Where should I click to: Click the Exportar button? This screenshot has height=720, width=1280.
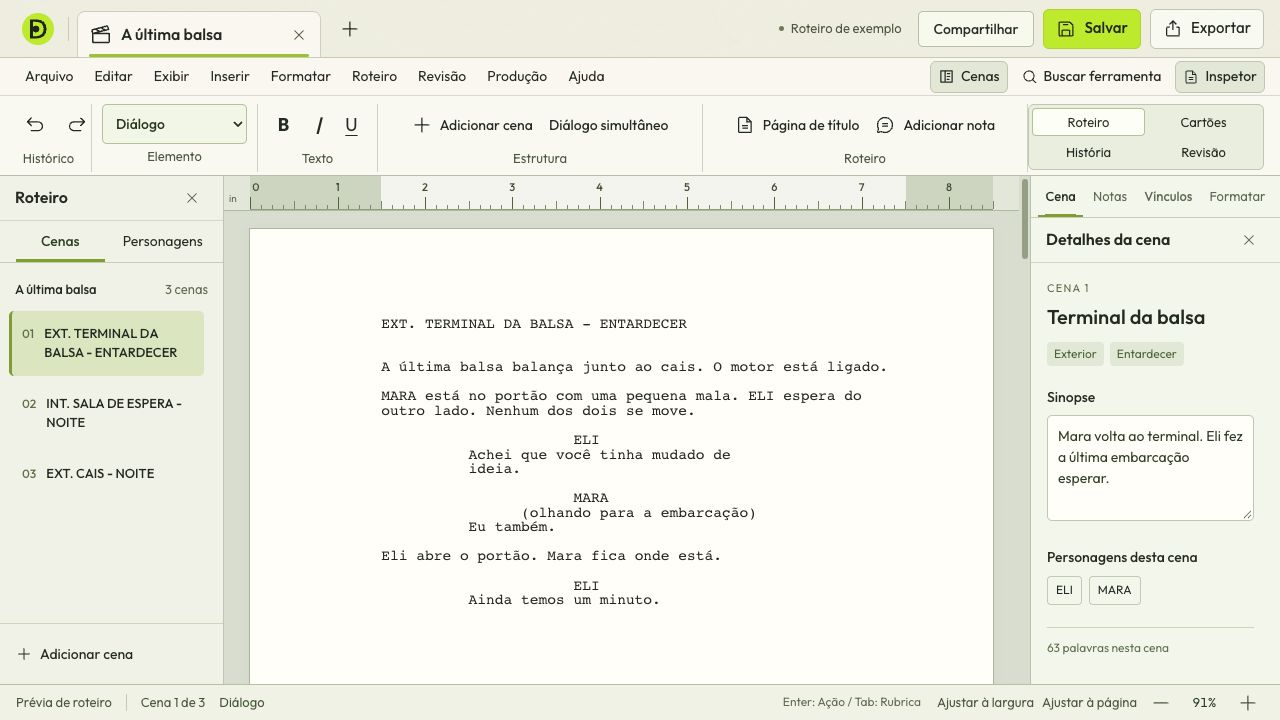[x=1208, y=29]
